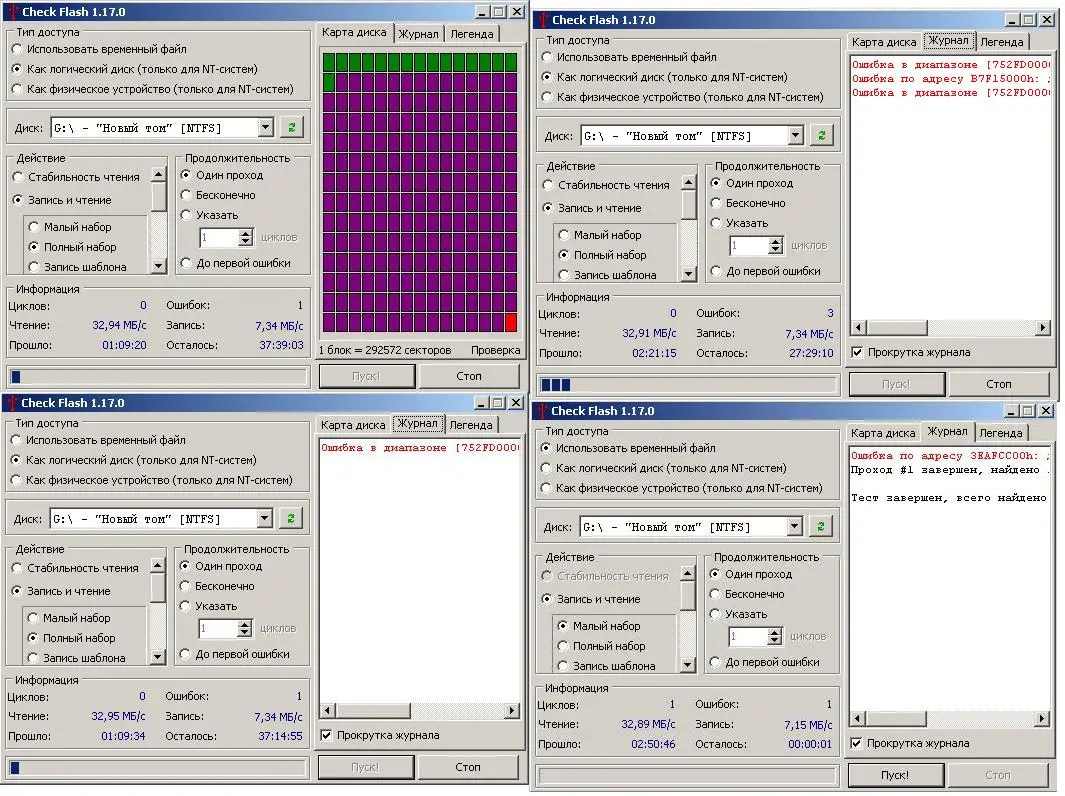Screen dimensions: 1065x796
Task: Click log line 'Проход #1 завершен, найдено'
Action: point(950,470)
